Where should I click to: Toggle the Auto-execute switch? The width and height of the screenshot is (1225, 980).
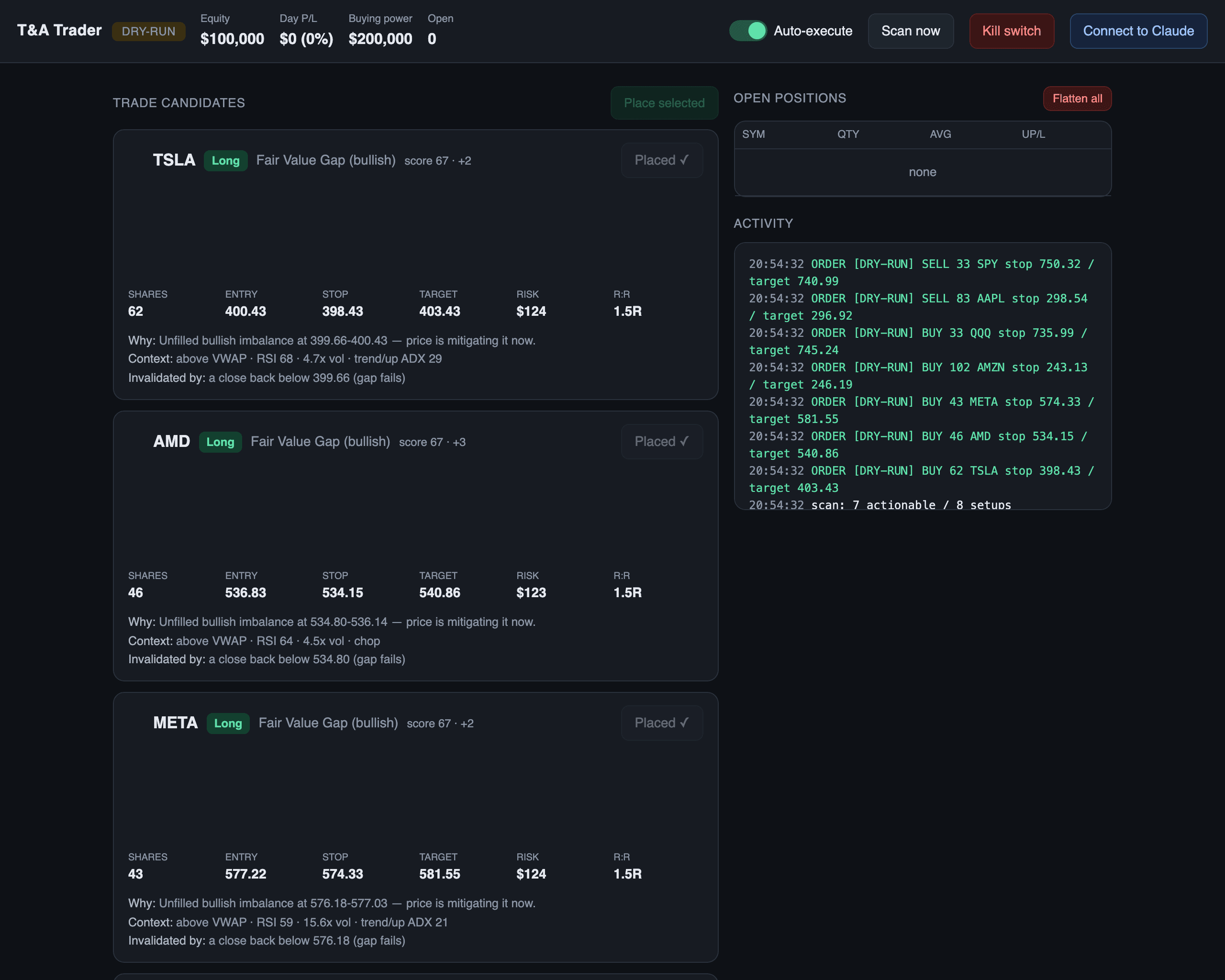[x=748, y=31]
